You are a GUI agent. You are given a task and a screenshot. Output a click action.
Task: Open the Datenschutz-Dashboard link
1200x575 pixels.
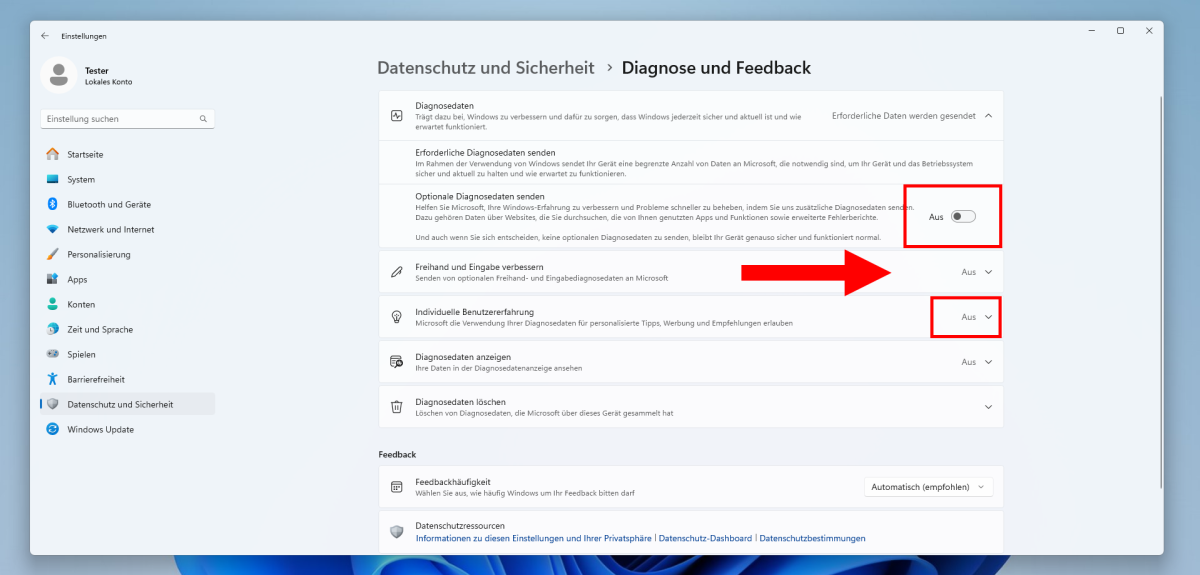705,538
